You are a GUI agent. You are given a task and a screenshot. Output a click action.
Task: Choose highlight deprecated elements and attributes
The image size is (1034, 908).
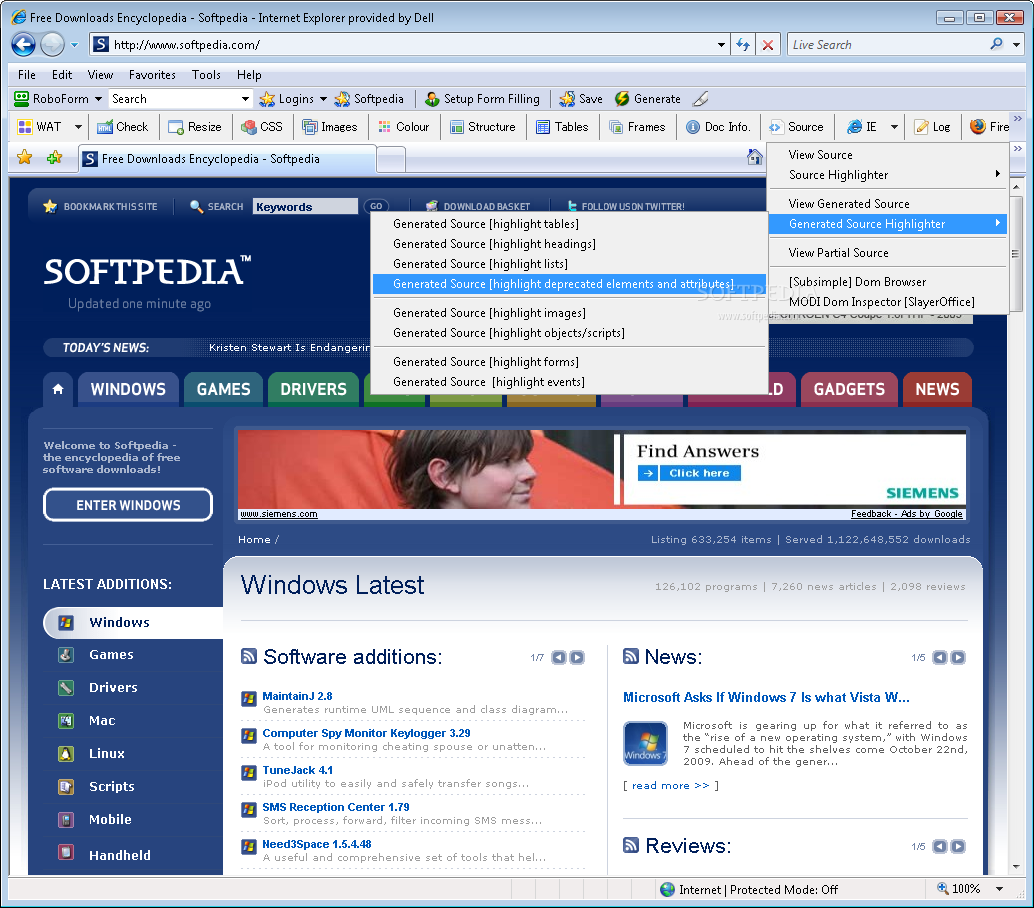570,284
